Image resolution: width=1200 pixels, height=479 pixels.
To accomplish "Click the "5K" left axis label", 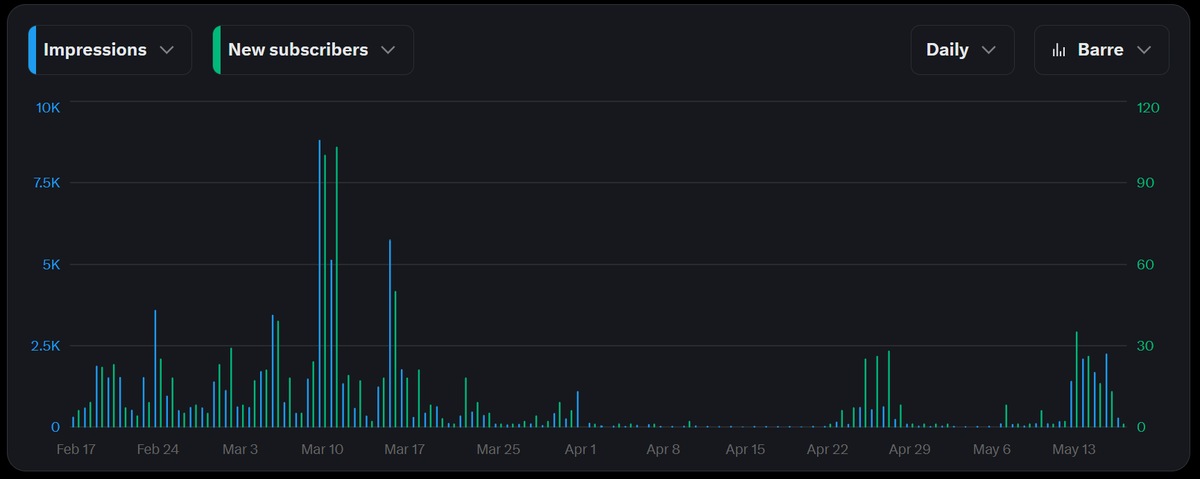I will pyautogui.click(x=51, y=265).
